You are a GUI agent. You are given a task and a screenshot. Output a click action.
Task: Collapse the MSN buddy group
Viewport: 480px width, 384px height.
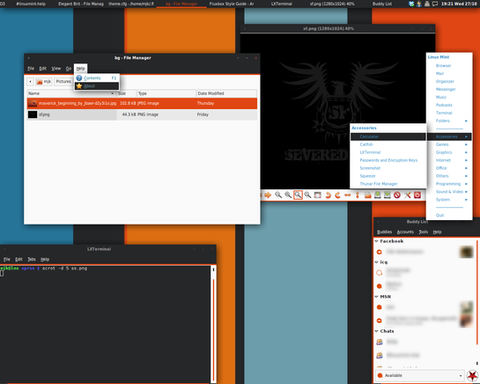376,296
